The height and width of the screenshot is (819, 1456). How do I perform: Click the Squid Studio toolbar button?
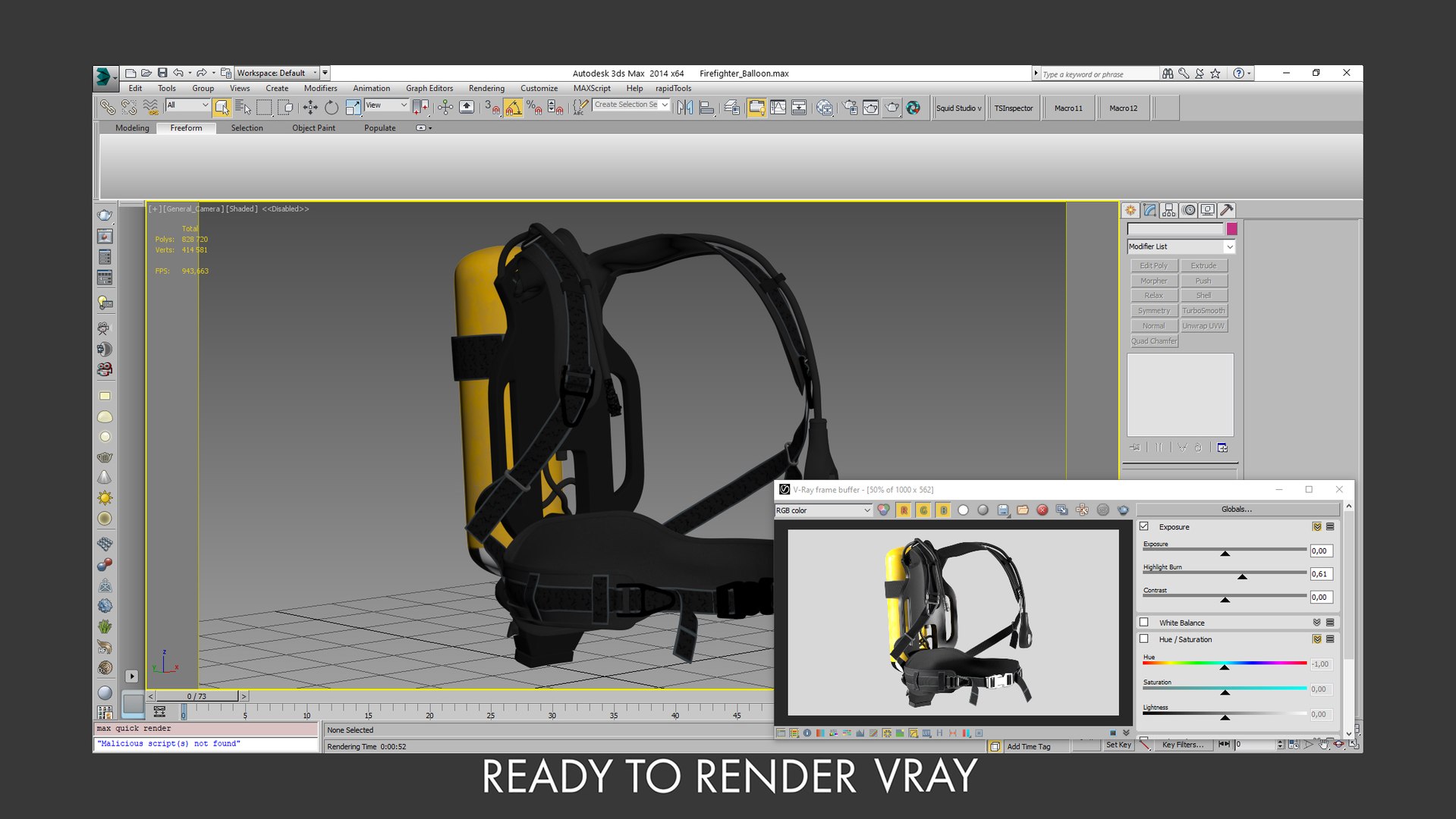[x=958, y=108]
